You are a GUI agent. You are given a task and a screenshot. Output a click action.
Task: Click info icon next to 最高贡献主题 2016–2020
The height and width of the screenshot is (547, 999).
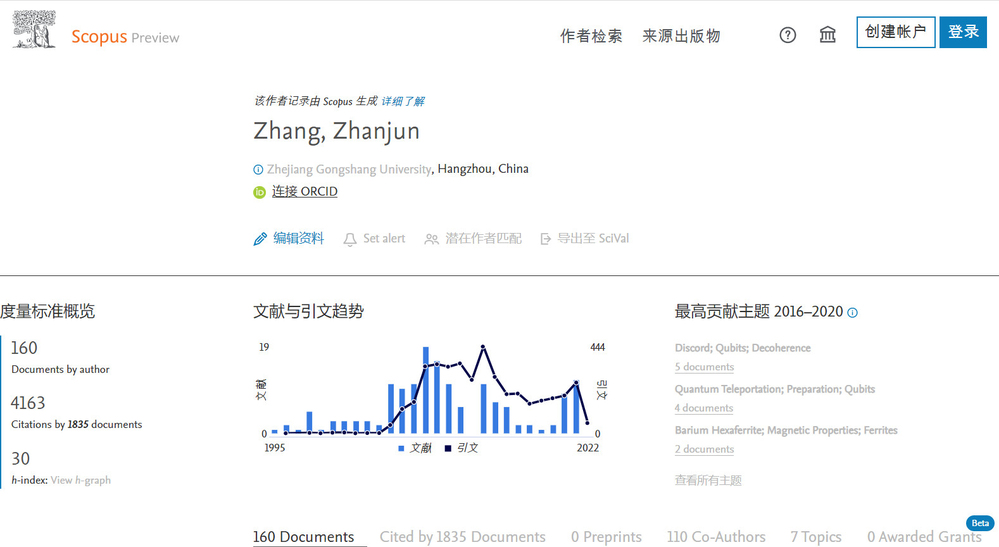tap(853, 313)
